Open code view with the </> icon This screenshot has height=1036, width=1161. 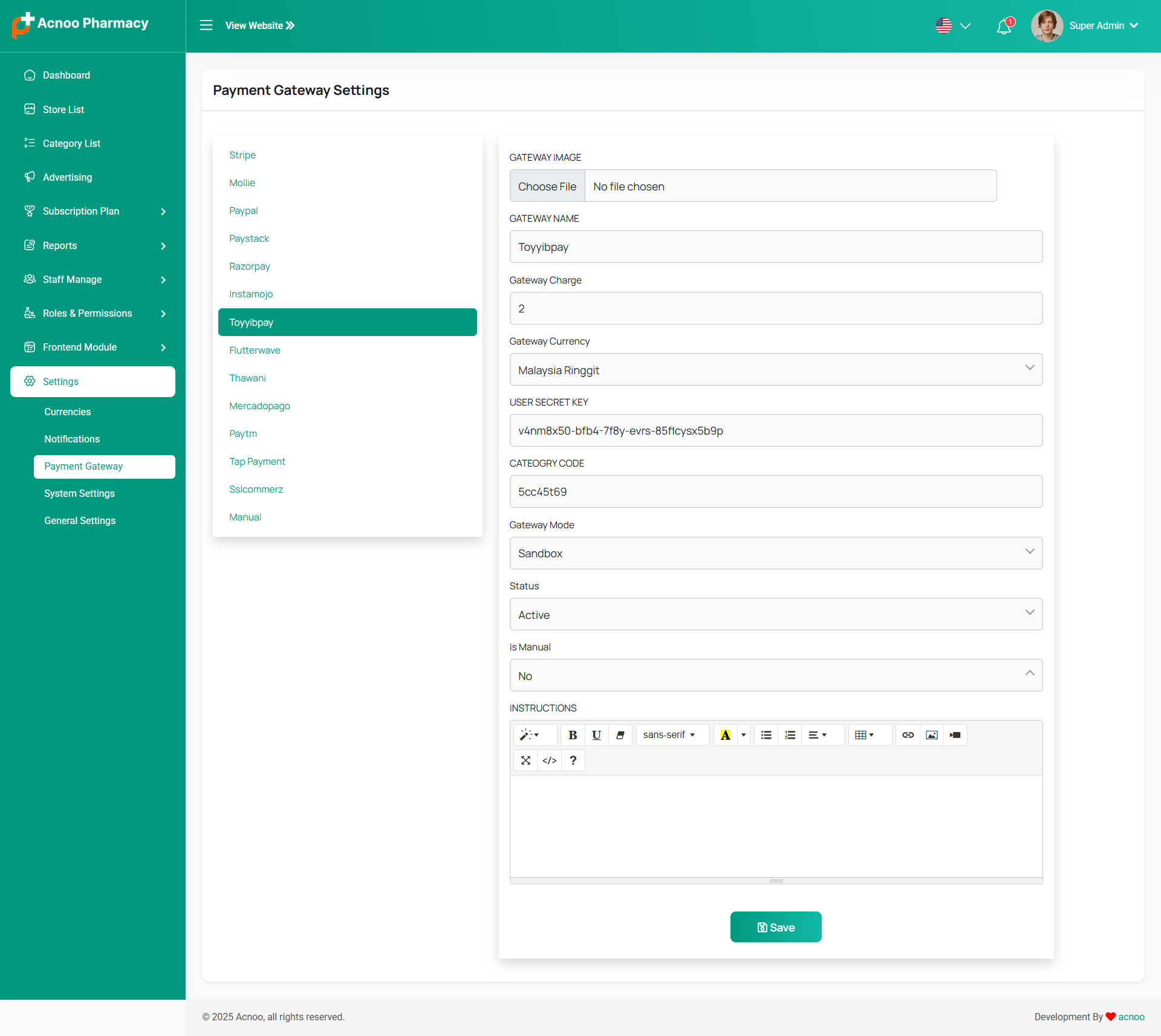549,760
